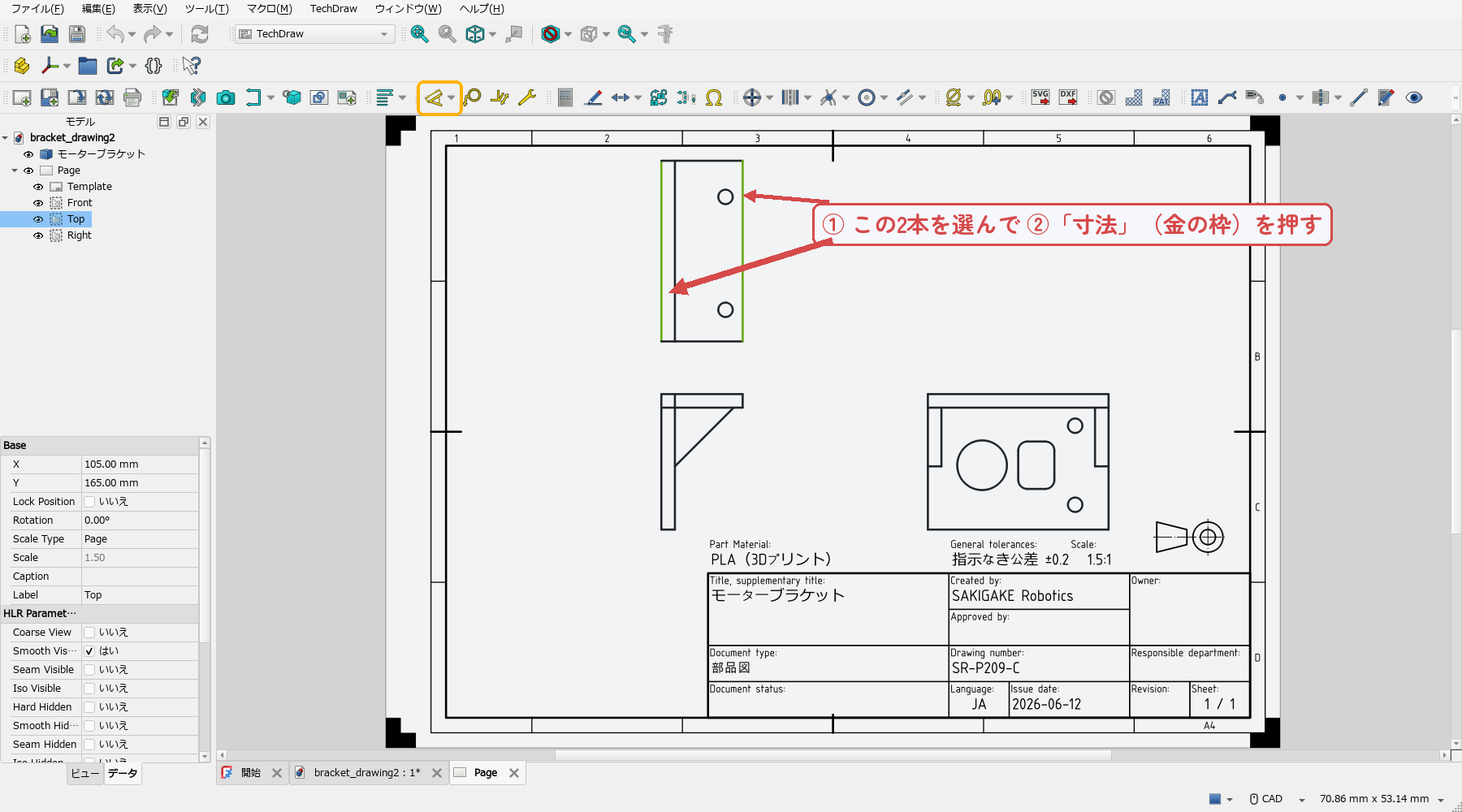Click the Rotation 0.00° value field
Viewport: 1462px width, 812px height.
[x=140, y=520]
